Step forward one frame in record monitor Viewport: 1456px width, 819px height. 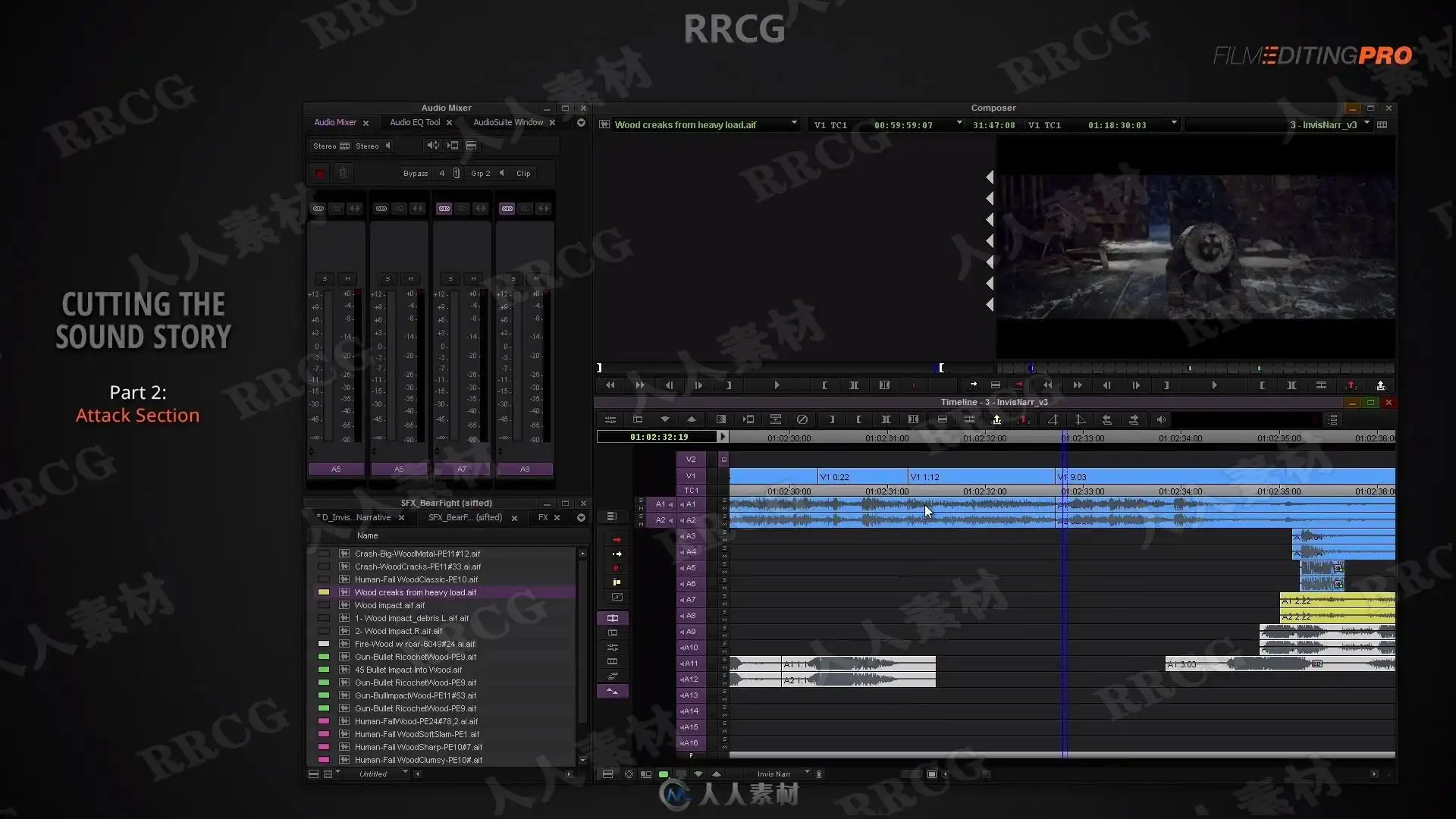click(1136, 385)
